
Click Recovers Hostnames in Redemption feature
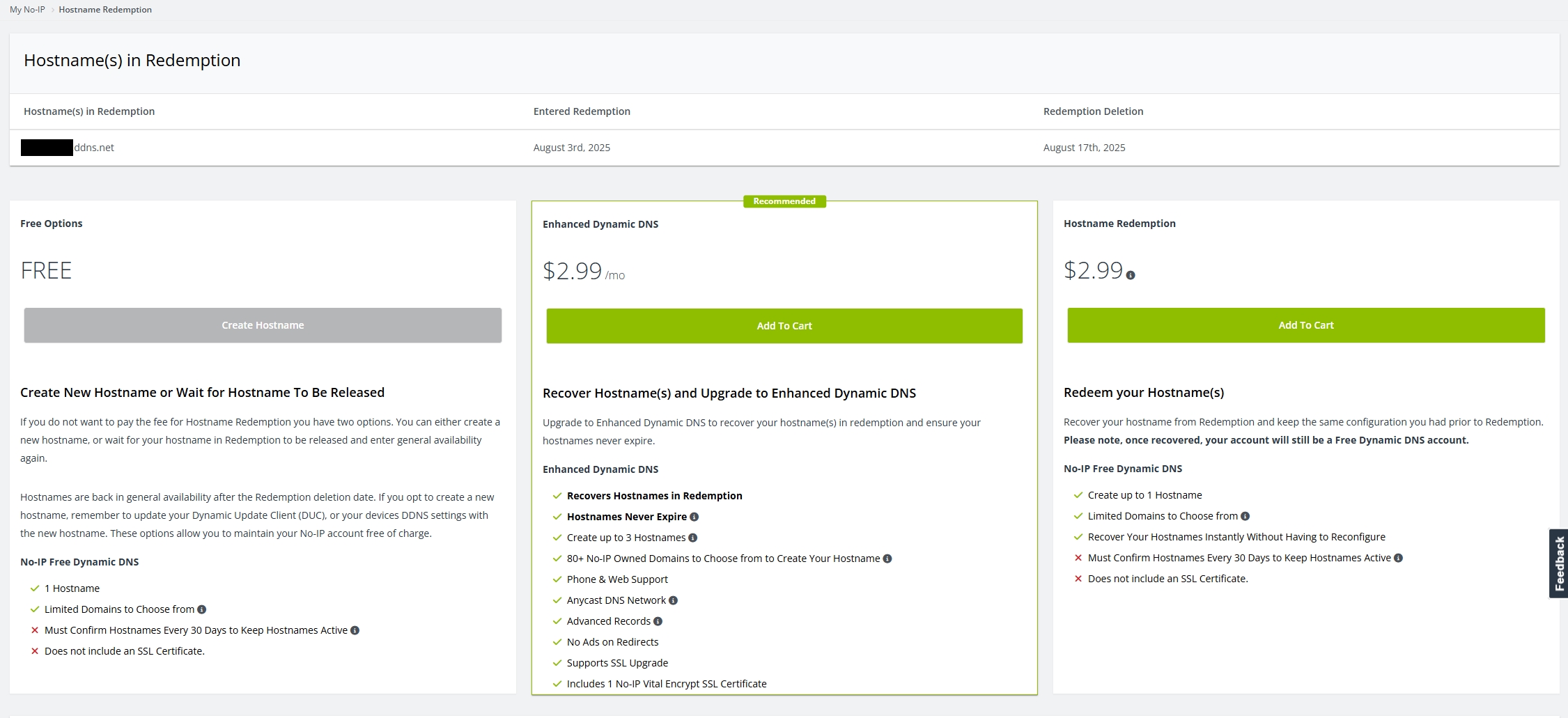(x=655, y=496)
